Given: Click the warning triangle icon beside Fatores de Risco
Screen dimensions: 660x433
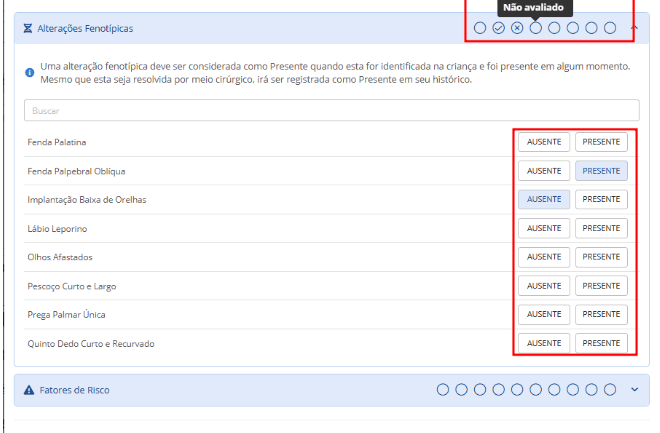Looking at the screenshot, I should 28,389.
